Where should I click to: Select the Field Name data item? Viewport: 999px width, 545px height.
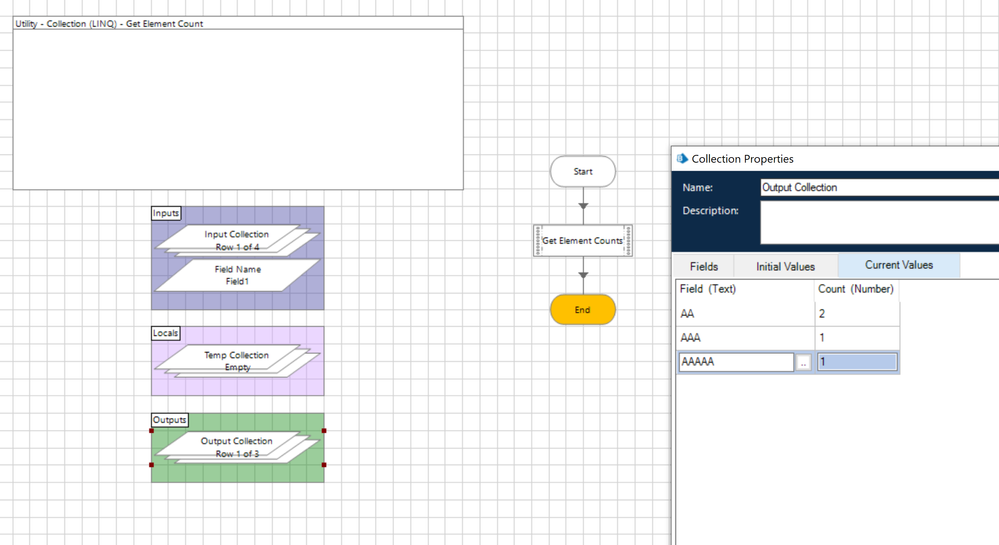(237, 275)
